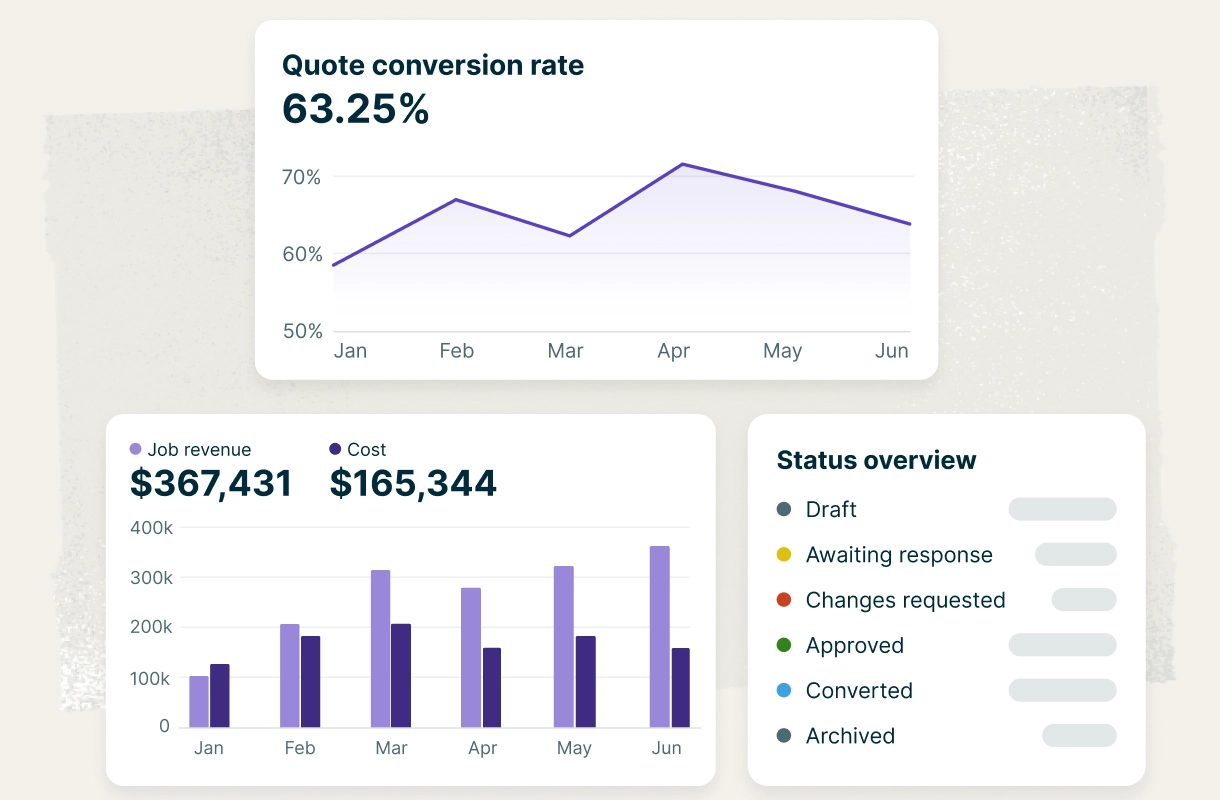Viewport: 1220px width, 800px height.
Task: Select the Awaiting response status label
Action: pyautogui.click(x=899, y=555)
